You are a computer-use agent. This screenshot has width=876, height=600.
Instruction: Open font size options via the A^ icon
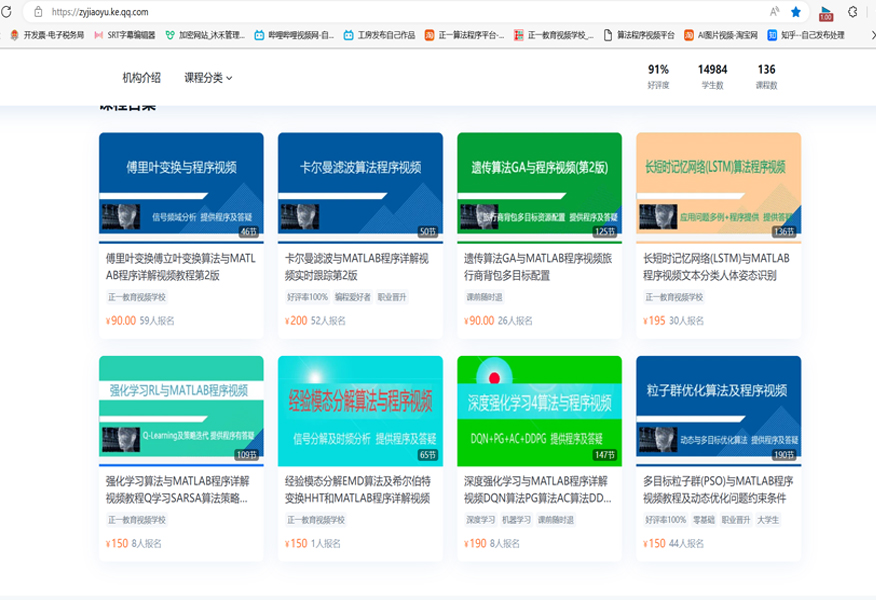pyautogui.click(x=776, y=12)
